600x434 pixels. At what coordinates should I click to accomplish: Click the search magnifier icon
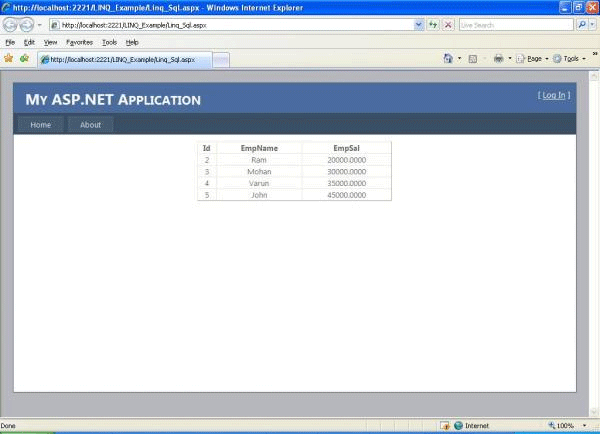tap(582, 25)
